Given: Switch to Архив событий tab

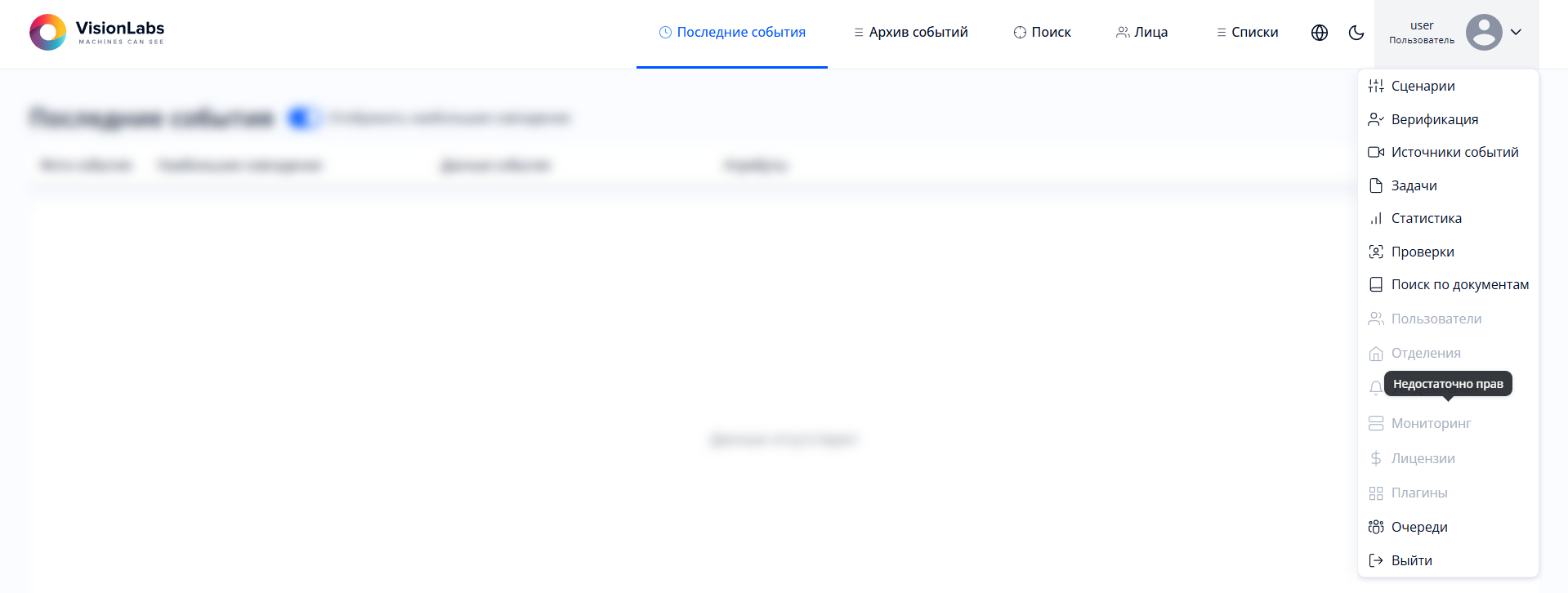Looking at the screenshot, I should [910, 33].
